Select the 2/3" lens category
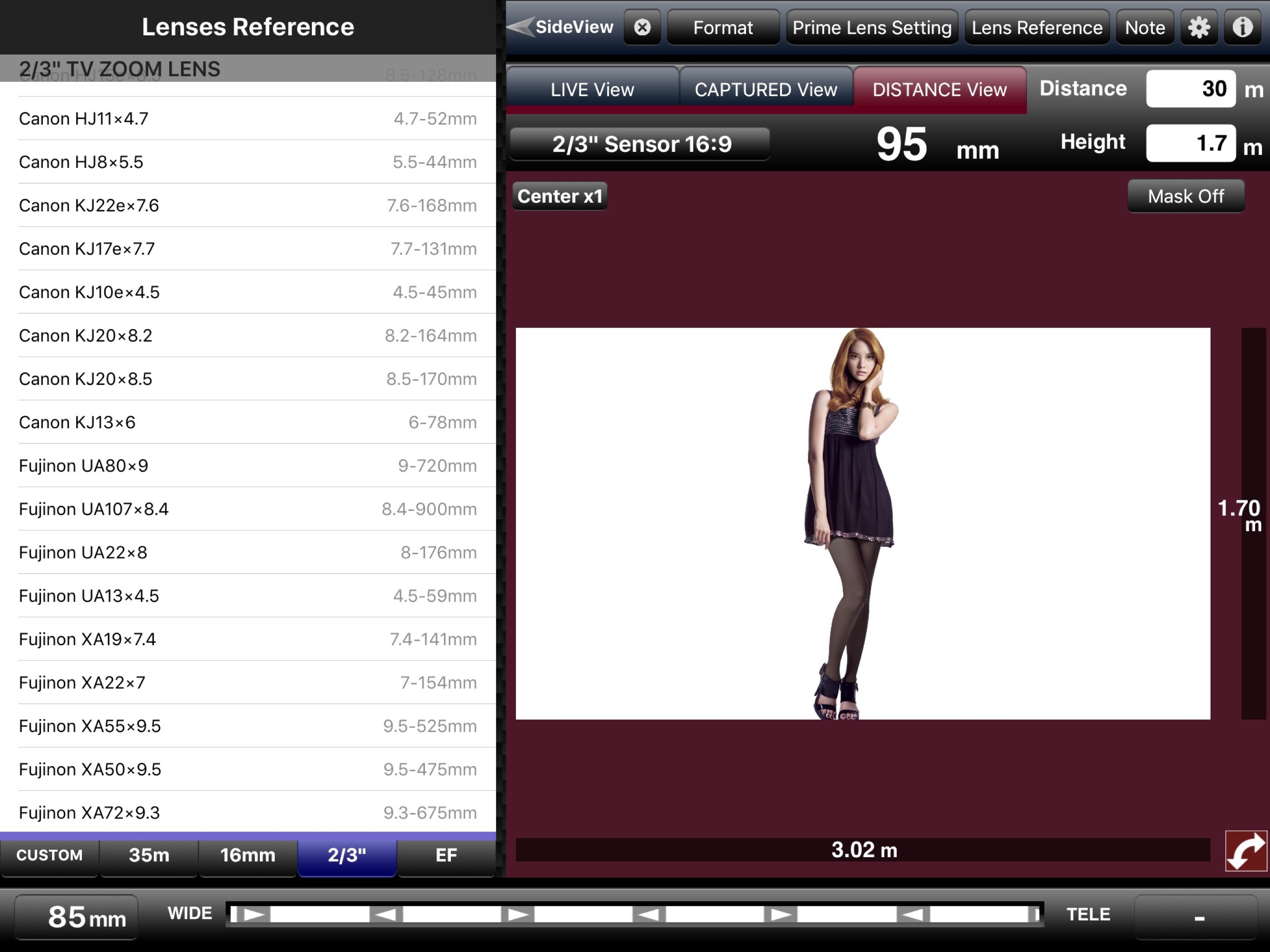 (347, 855)
